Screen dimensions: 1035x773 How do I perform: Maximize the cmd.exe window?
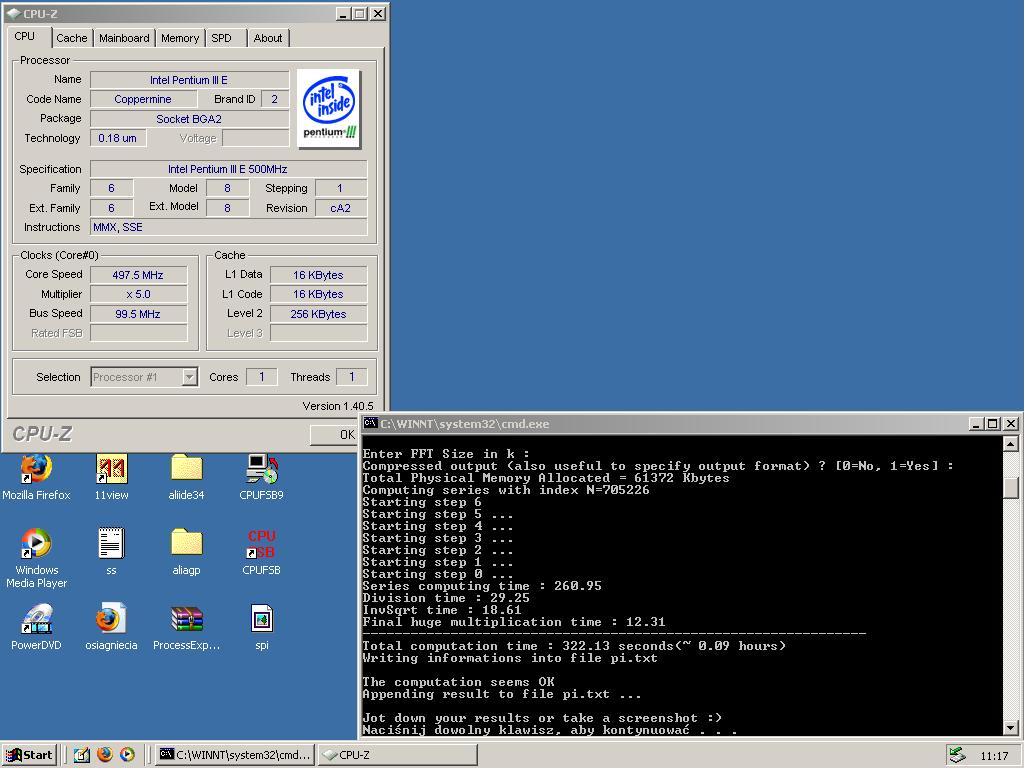(x=992, y=423)
